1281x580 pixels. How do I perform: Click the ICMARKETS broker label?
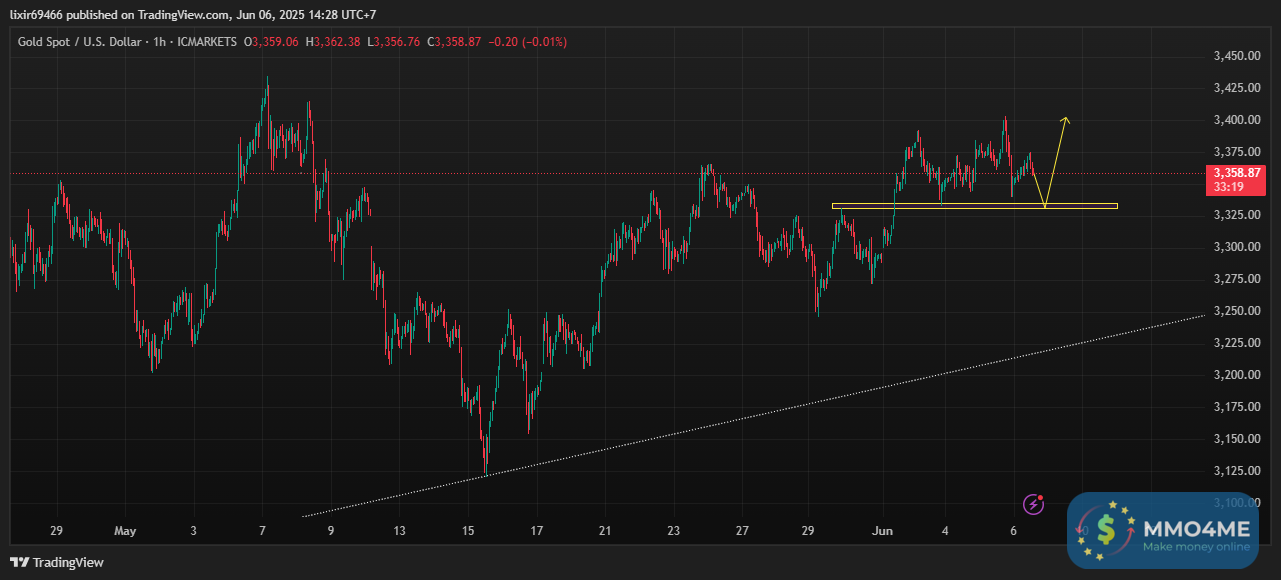206,42
